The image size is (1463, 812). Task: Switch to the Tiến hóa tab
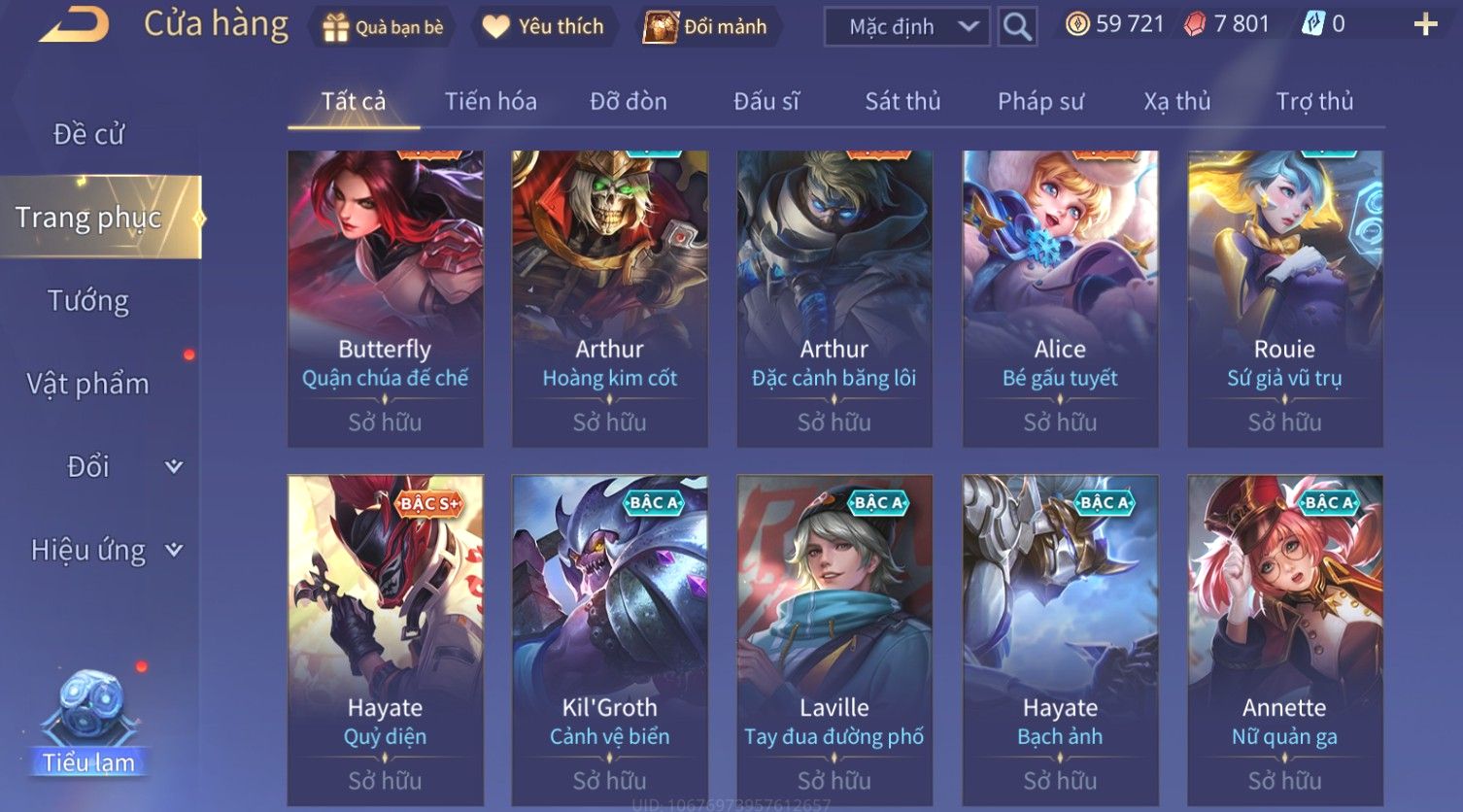pyautogui.click(x=491, y=101)
